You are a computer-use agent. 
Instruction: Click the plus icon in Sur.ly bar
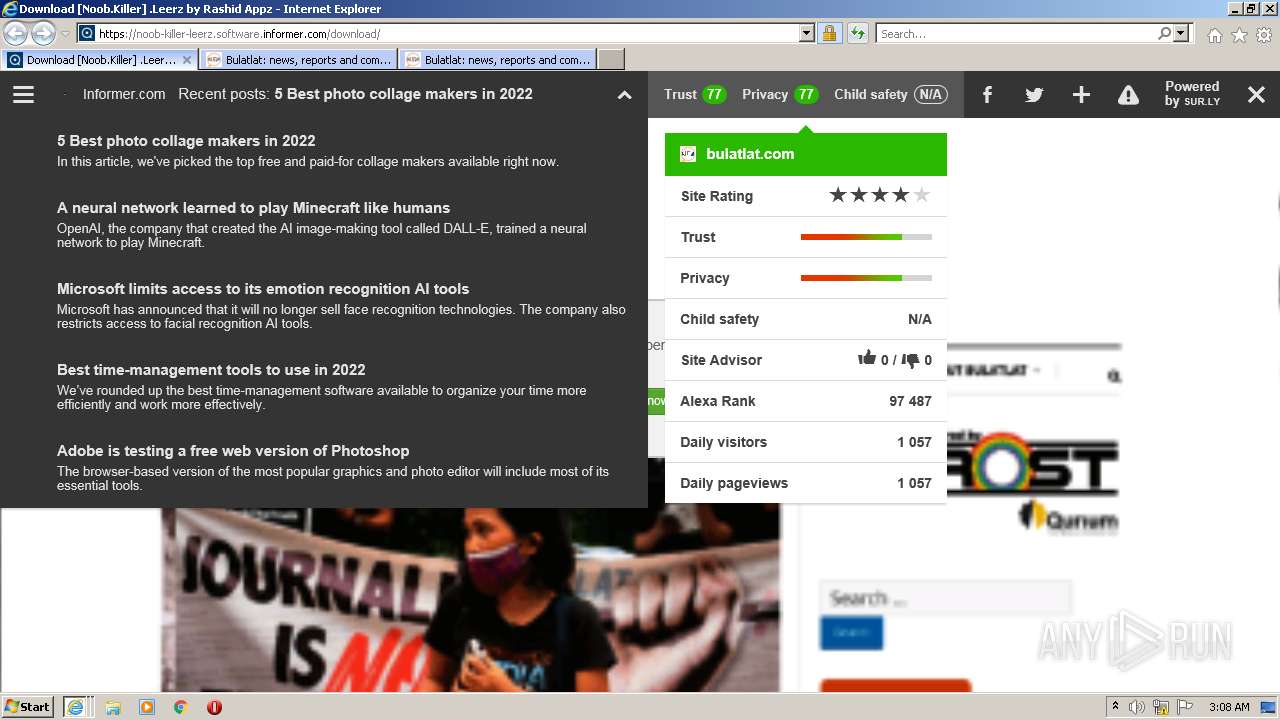pyautogui.click(x=1081, y=95)
